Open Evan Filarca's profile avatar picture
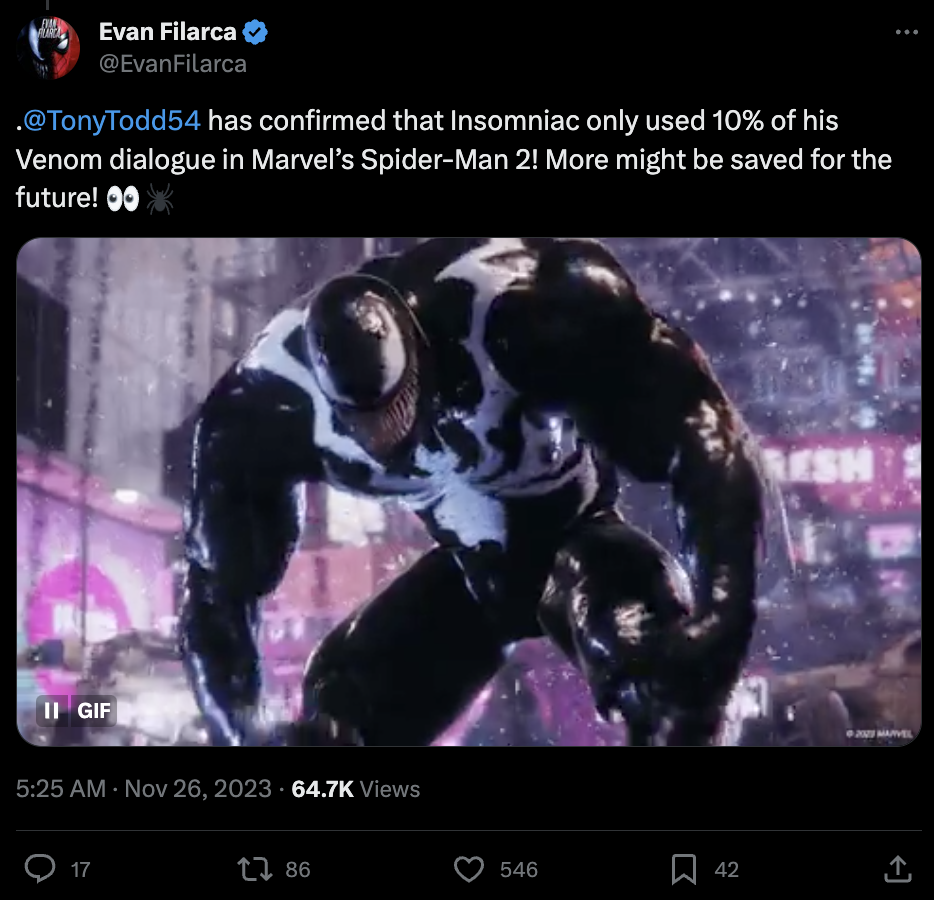 (x=48, y=48)
